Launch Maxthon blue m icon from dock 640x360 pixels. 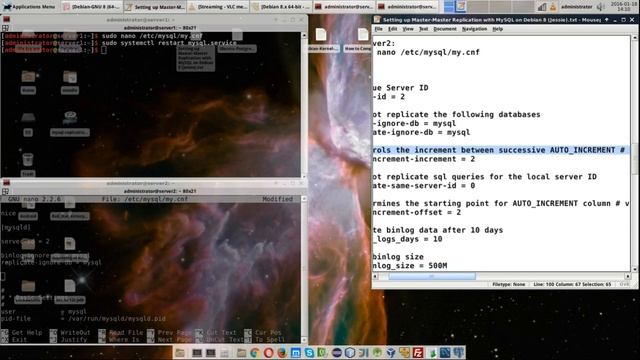296,352
